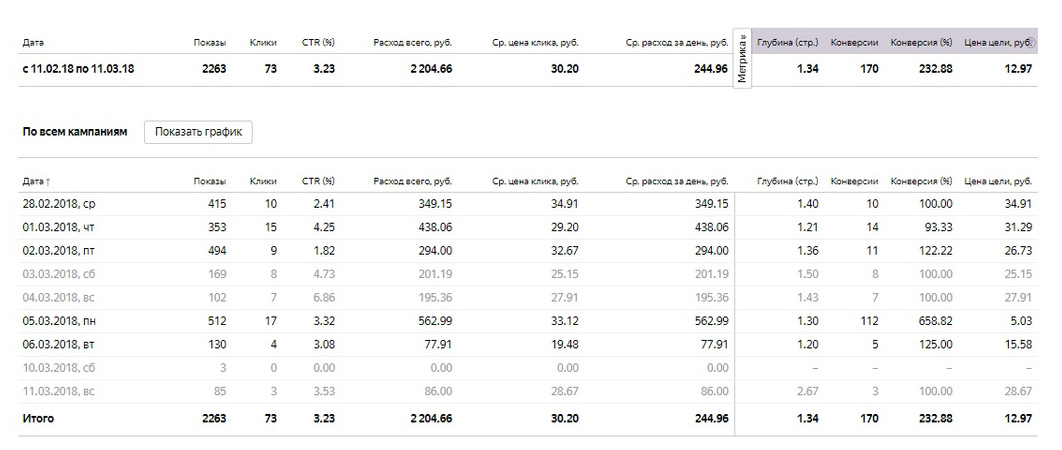Click Конверсия (%) table column header
This screenshot has height=450, width=1062.
coord(920,181)
